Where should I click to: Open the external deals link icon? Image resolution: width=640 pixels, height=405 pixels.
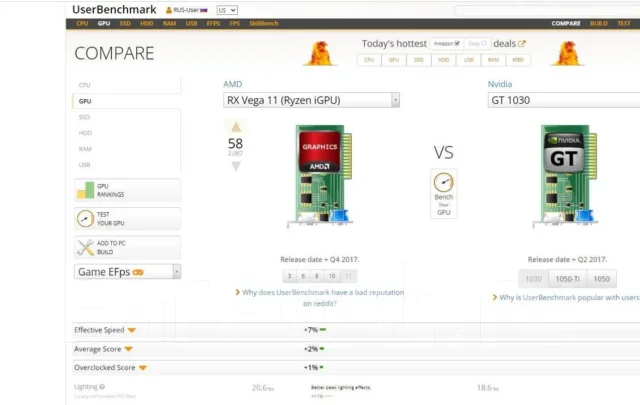tap(522, 43)
